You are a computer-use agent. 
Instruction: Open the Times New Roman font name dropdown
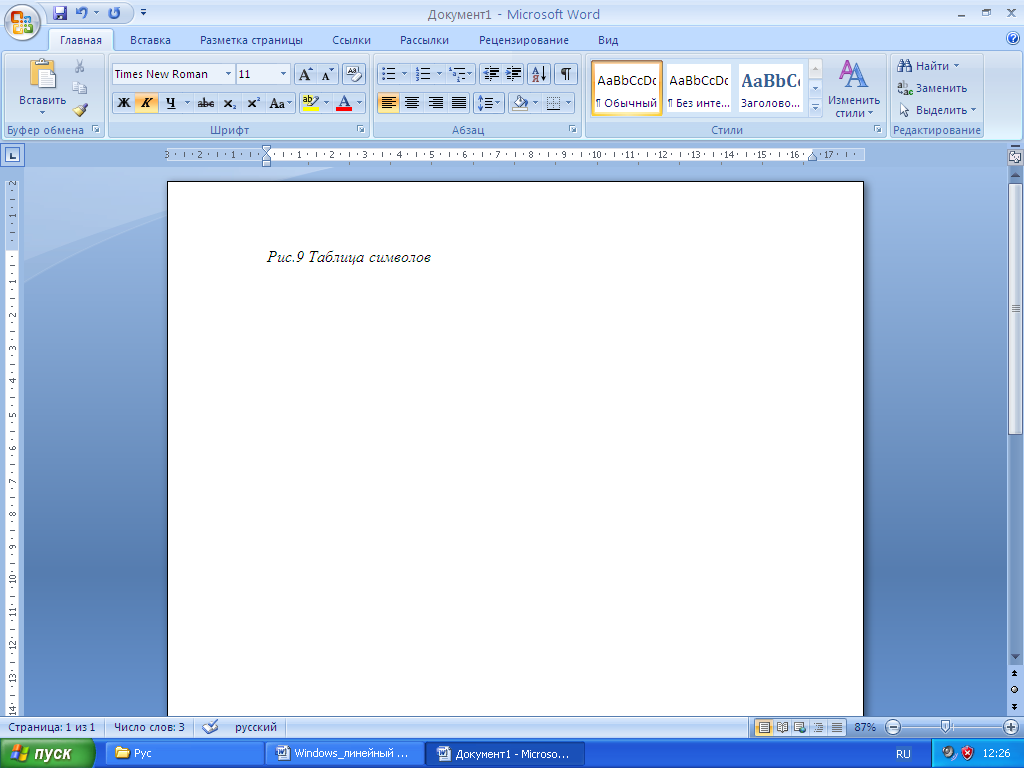228,74
